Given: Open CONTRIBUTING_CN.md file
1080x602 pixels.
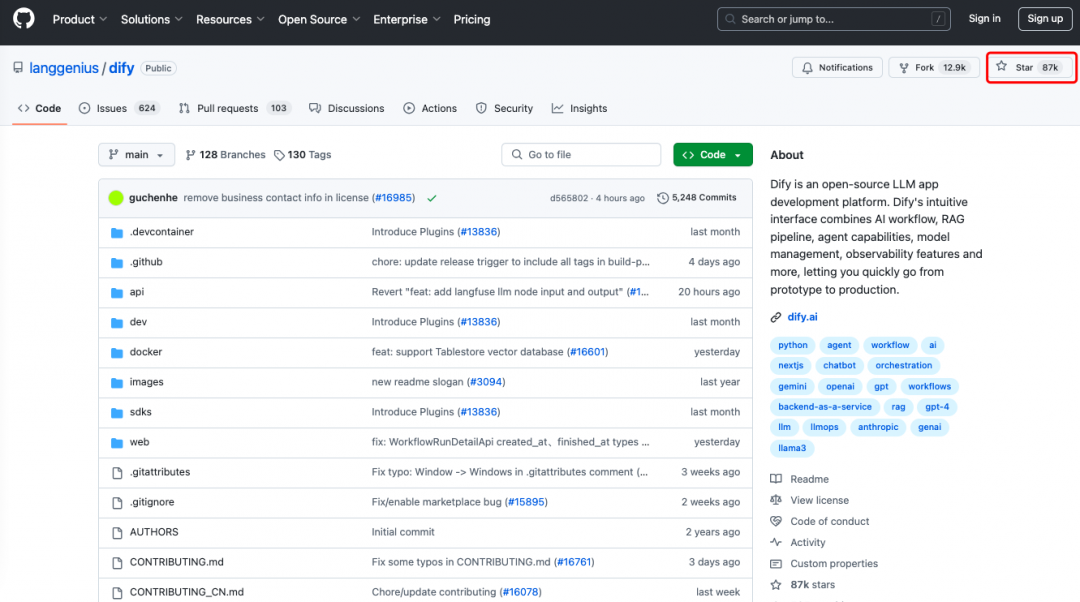Looking at the screenshot, I should pos(187,592).
